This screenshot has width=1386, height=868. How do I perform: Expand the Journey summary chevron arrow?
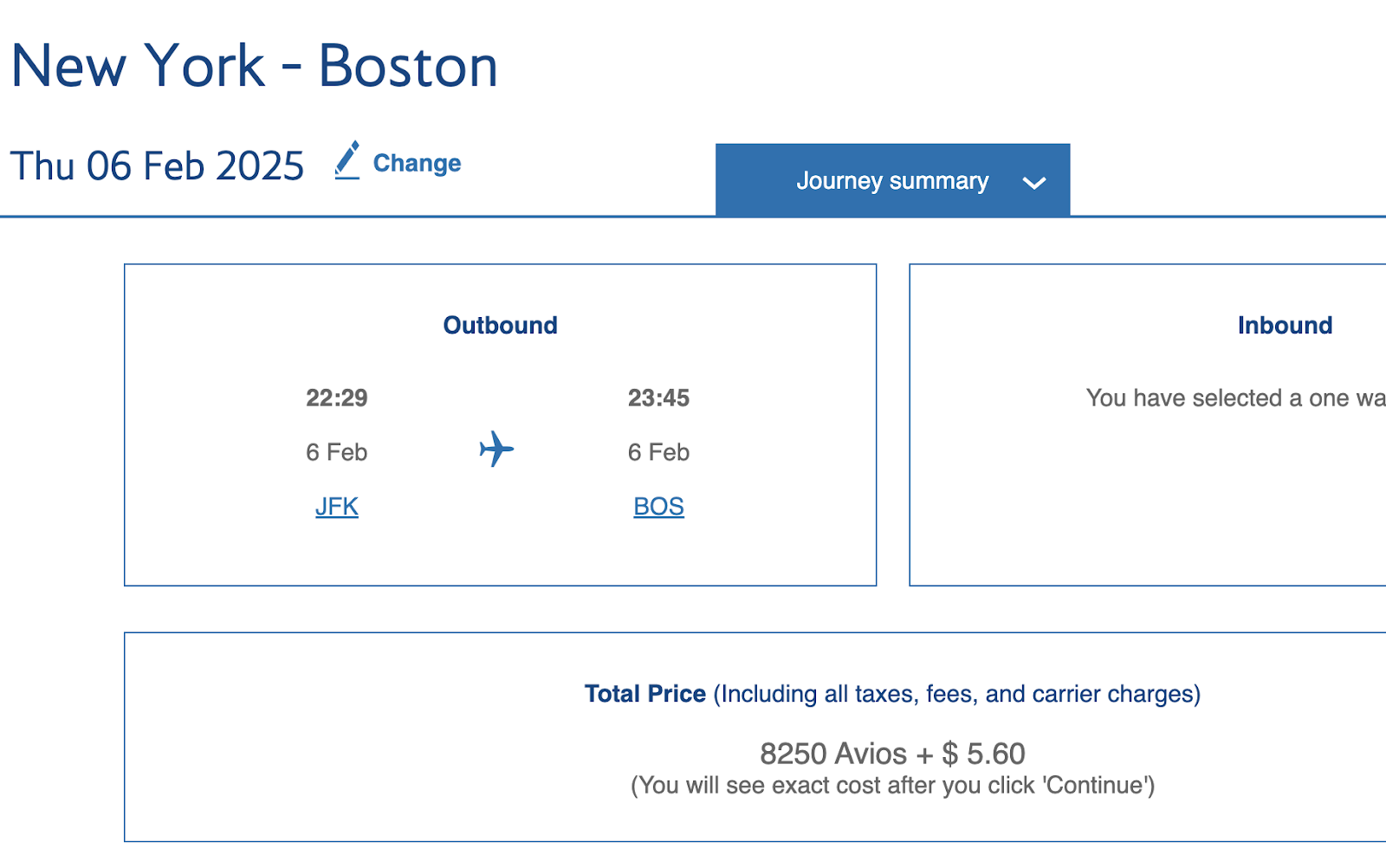[x=1034, y=183]
